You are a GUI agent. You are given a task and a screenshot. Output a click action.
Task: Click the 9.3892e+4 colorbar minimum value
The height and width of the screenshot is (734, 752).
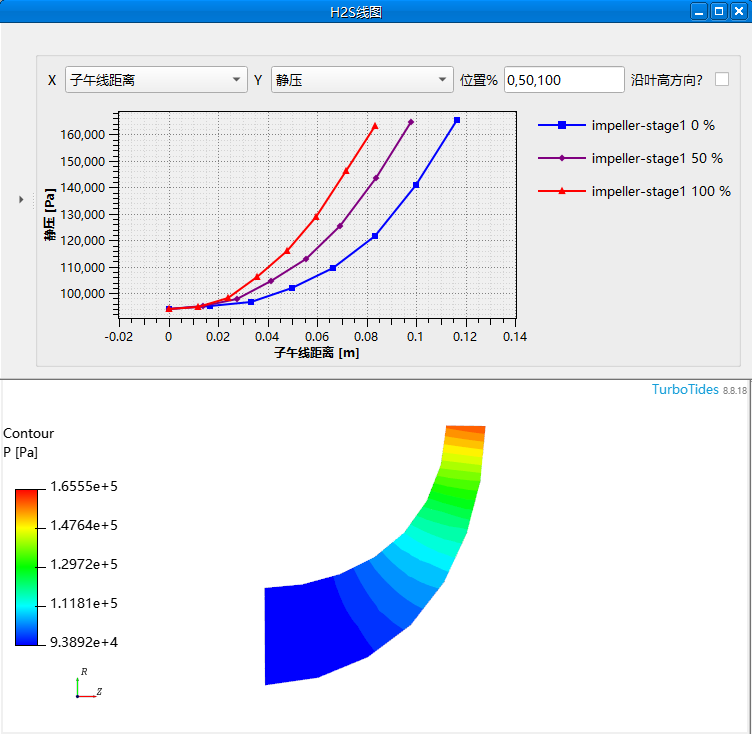[x=83, y=642]
